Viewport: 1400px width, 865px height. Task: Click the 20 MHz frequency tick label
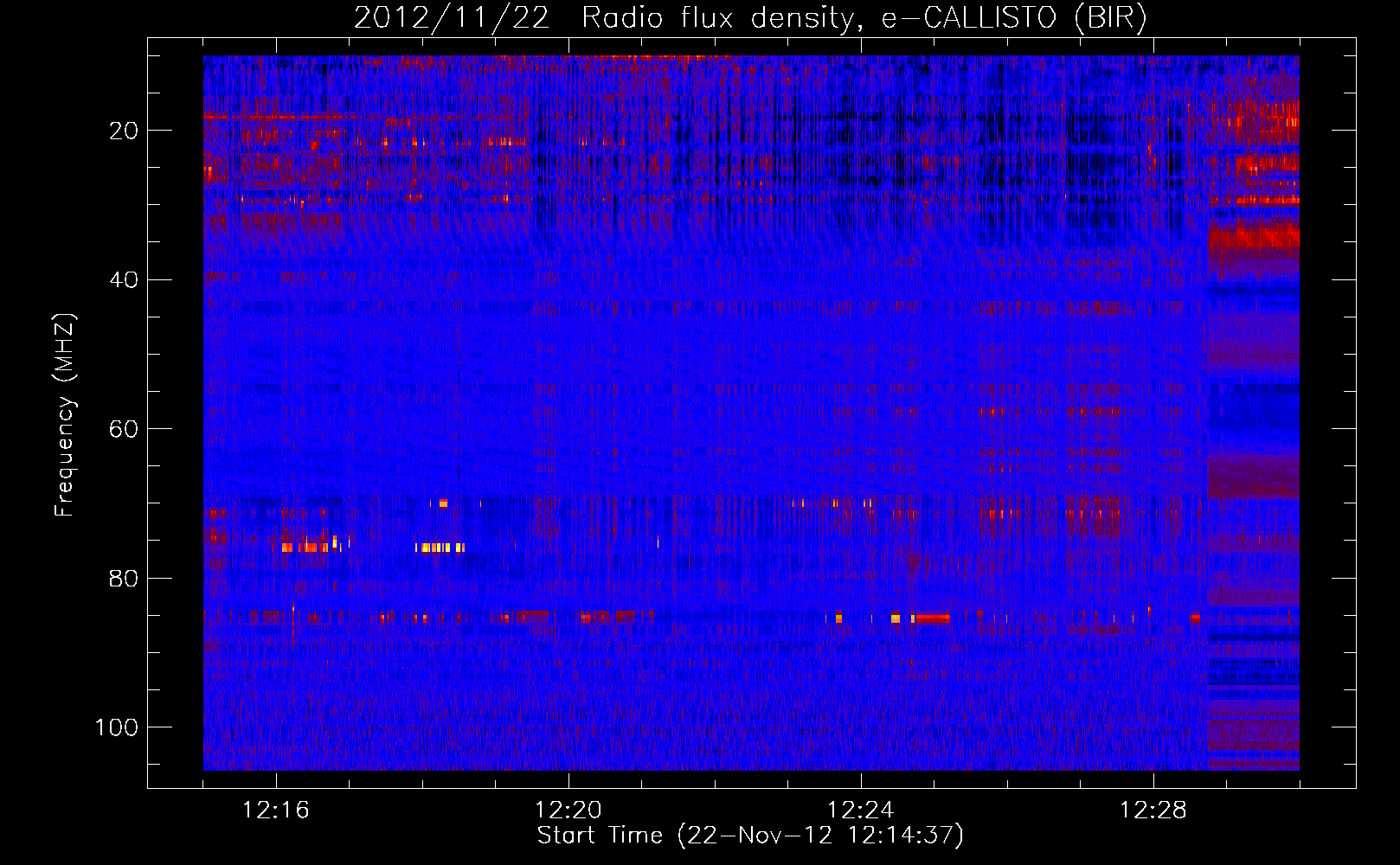tap(125, 131)
